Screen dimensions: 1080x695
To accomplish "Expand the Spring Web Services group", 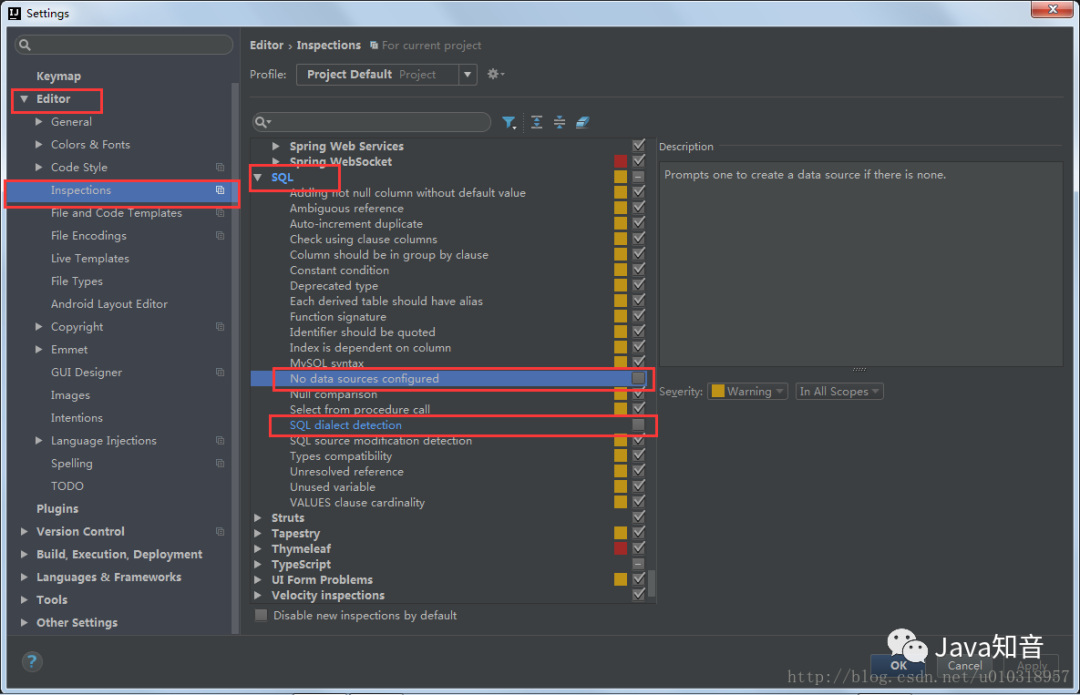I will pyautogui.click(x=276, y=146).
